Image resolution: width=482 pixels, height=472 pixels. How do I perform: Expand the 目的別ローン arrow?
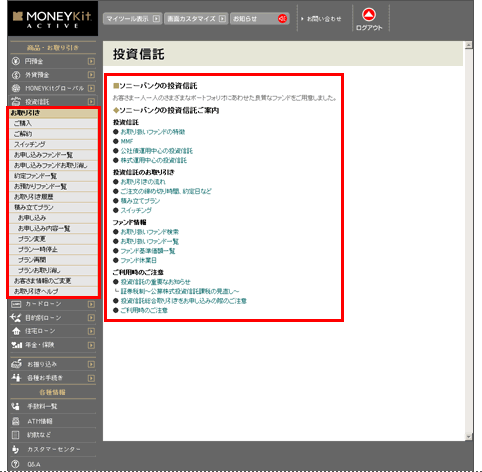pyautogui.click(x=91, y=318)
